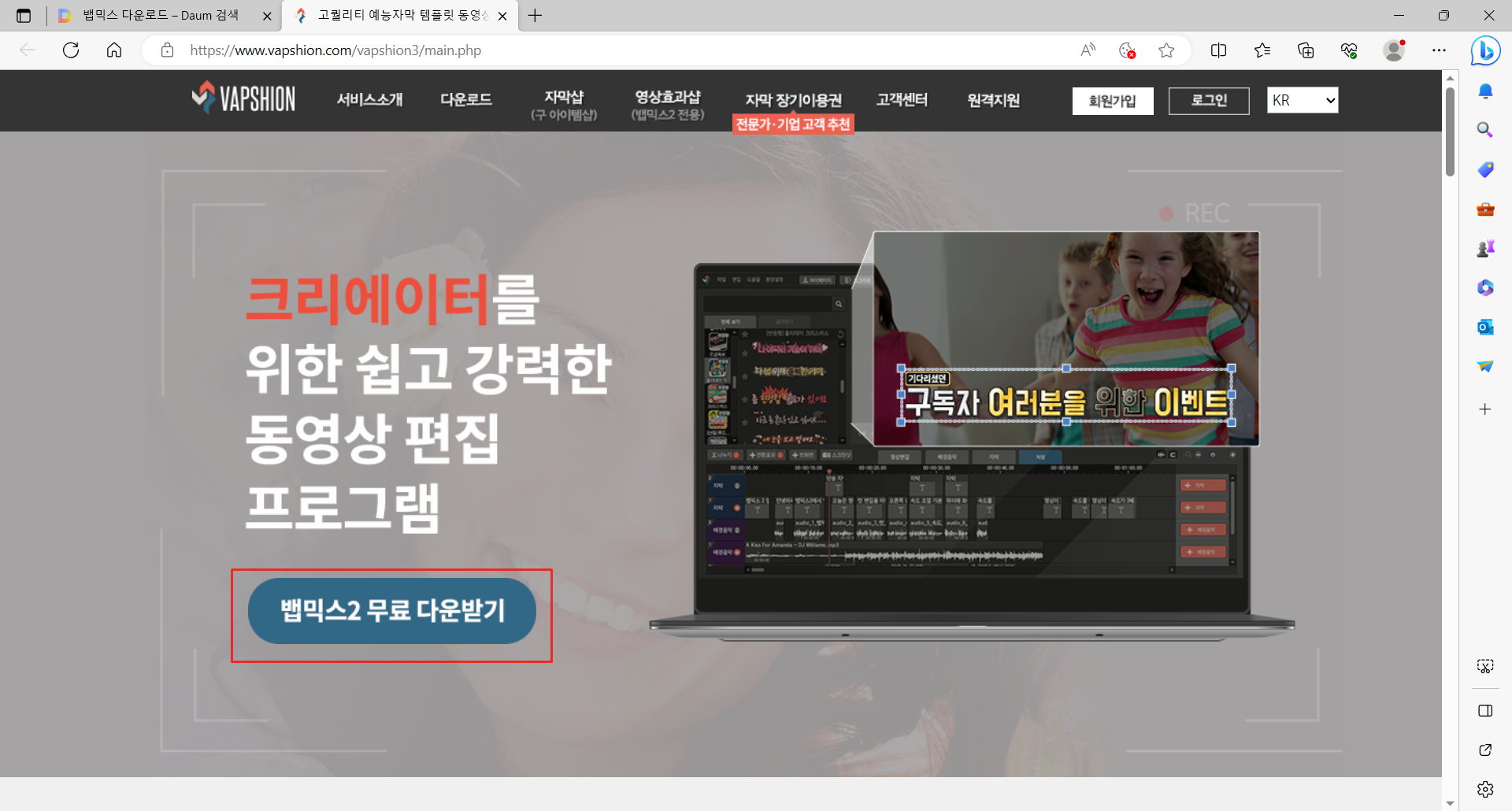
Task: Click the scrollbar down arrow
Action: 1450,803
